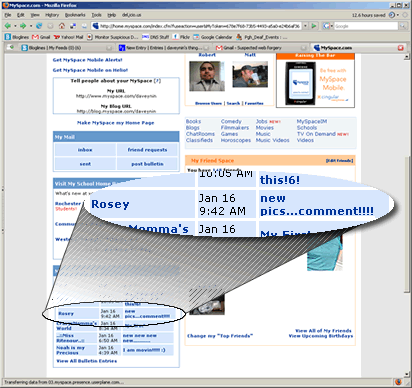Click View All Bulletin Entries link

87,361
